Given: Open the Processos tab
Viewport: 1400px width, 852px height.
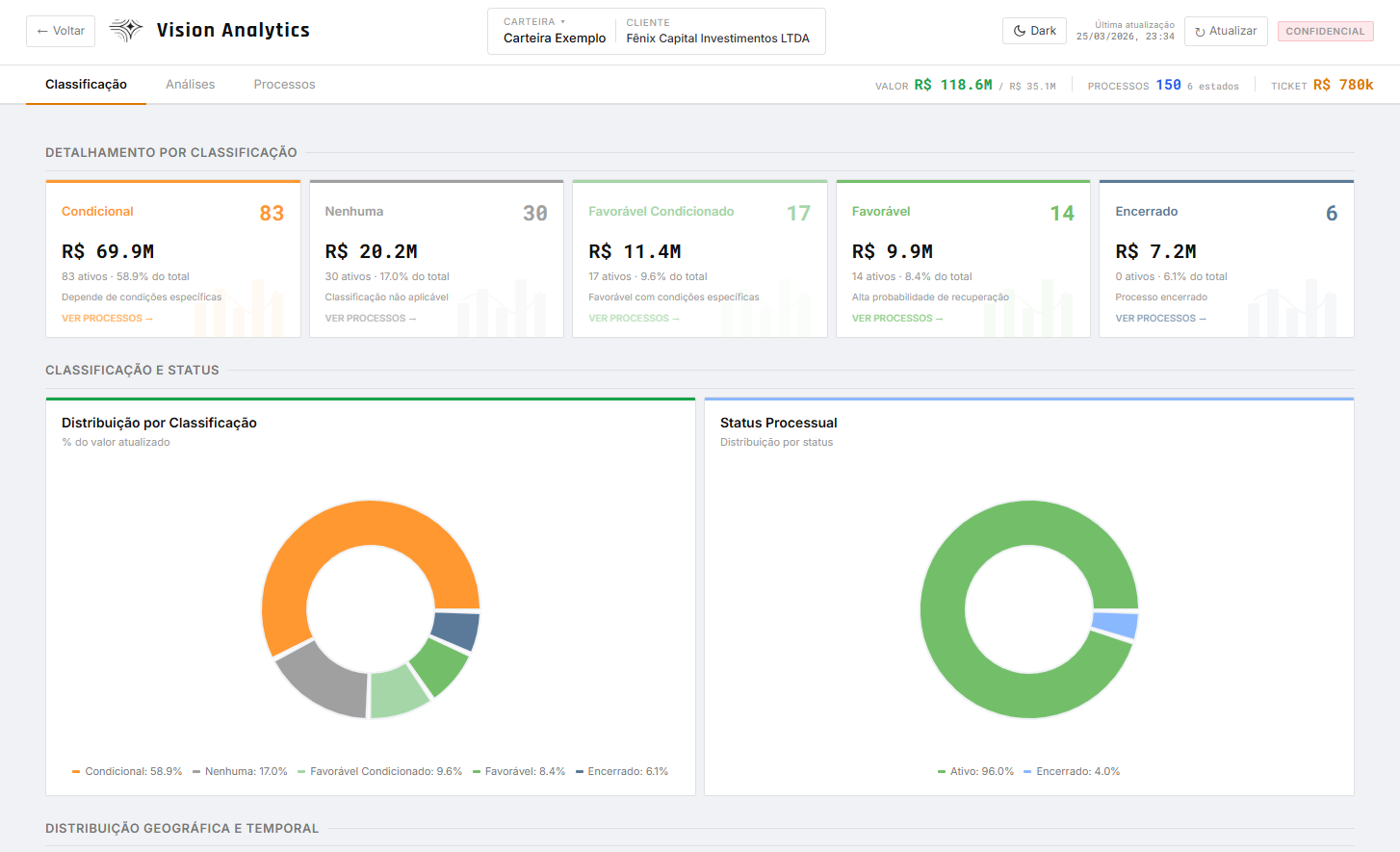Looking at the screenshot, I should (284, 85).
